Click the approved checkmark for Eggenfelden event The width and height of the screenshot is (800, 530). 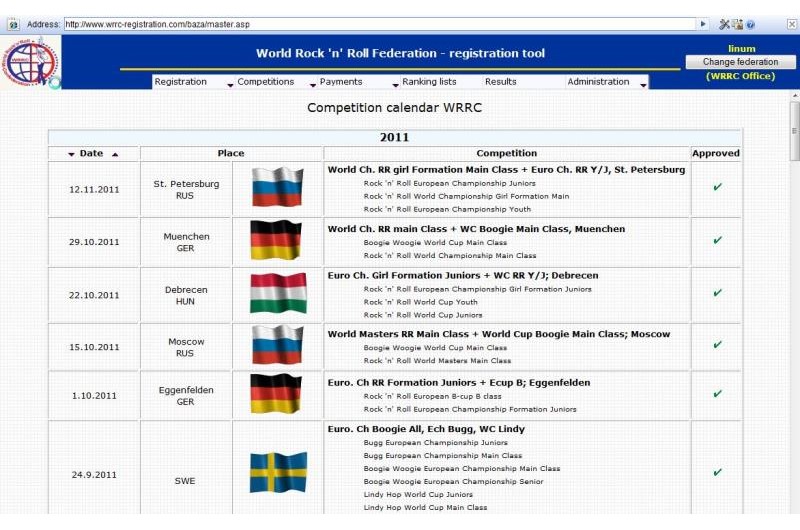click(717, 394)
